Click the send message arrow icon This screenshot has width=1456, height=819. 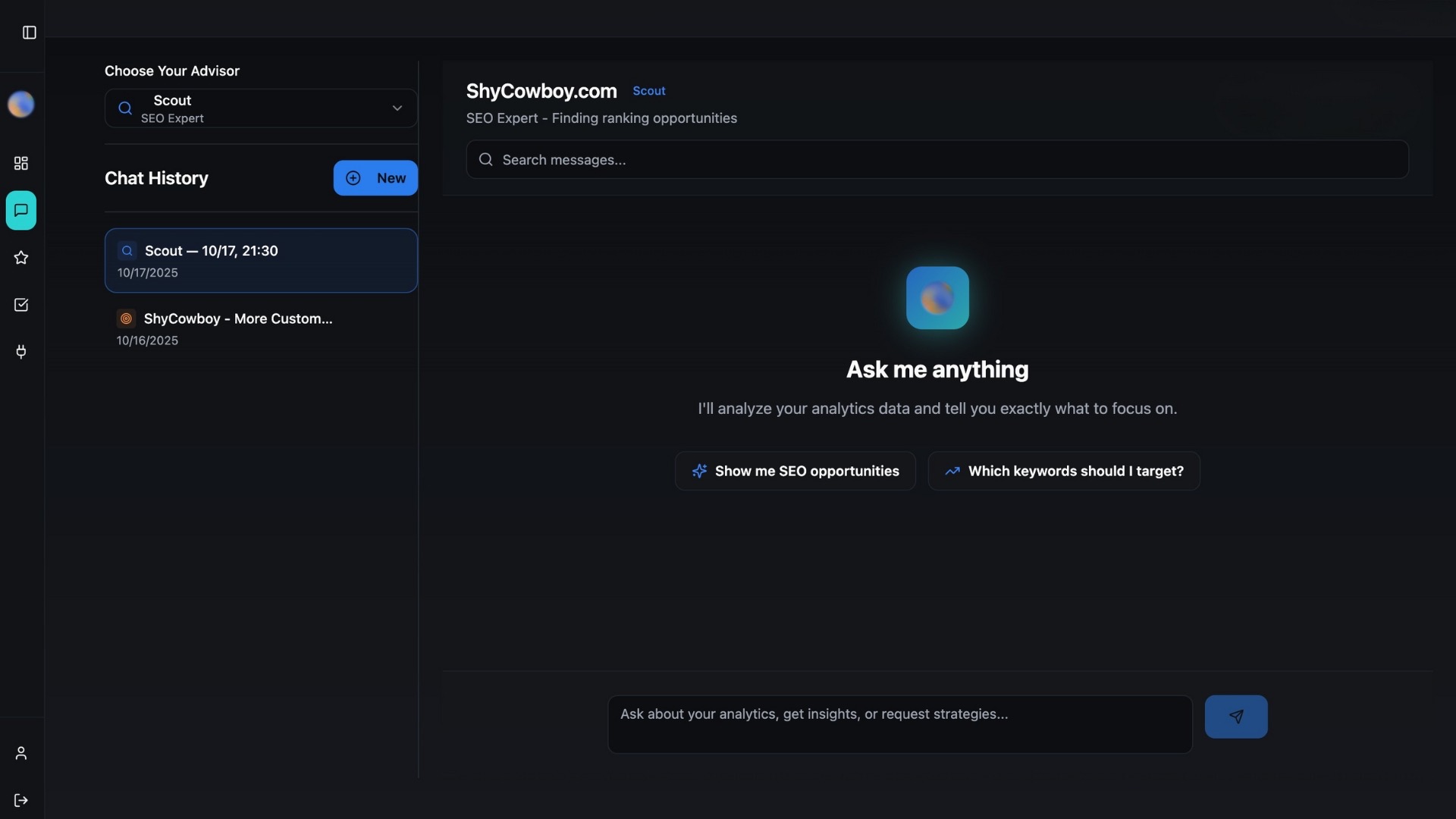[x=1236, y=717]
